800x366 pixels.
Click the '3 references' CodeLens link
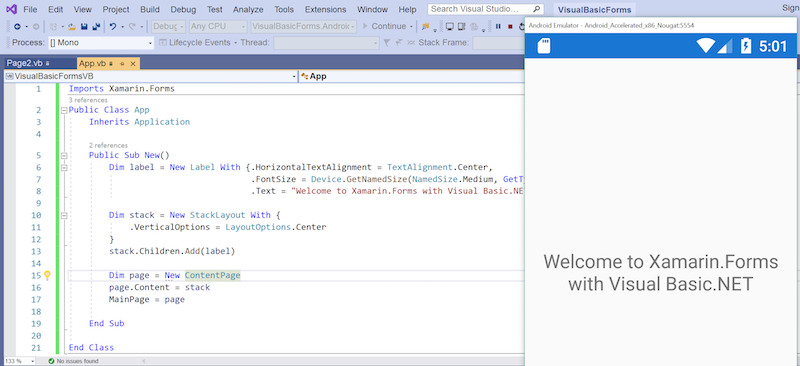coord(88,100)
